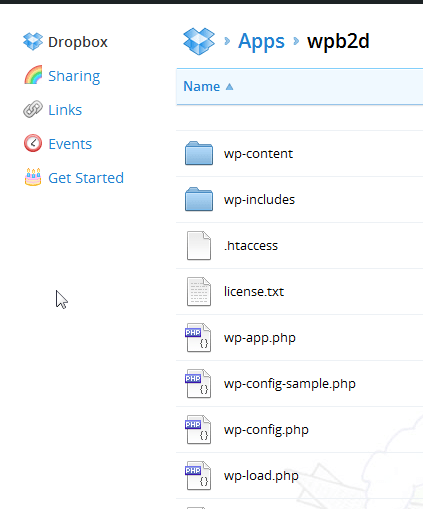Select the wp-config-sample.php file name
423x509 pixels.
pos(290,384)
